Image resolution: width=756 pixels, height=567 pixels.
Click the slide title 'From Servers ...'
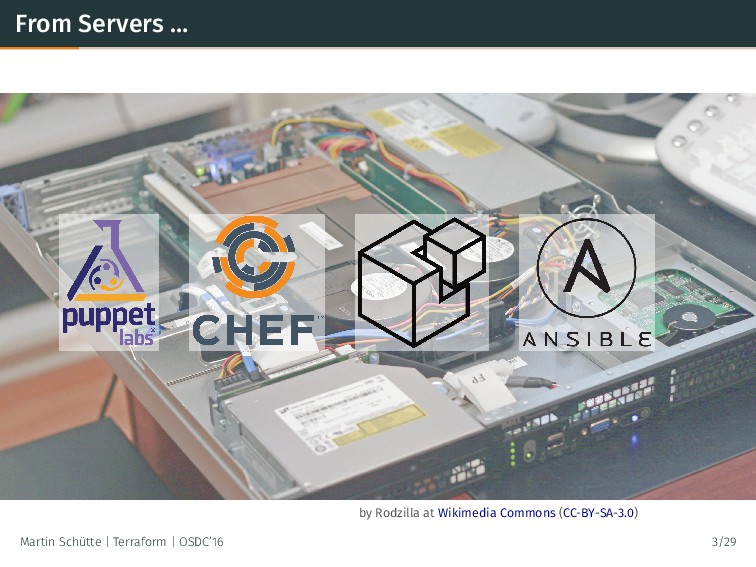pyautogui.click(x=101, y=24)
